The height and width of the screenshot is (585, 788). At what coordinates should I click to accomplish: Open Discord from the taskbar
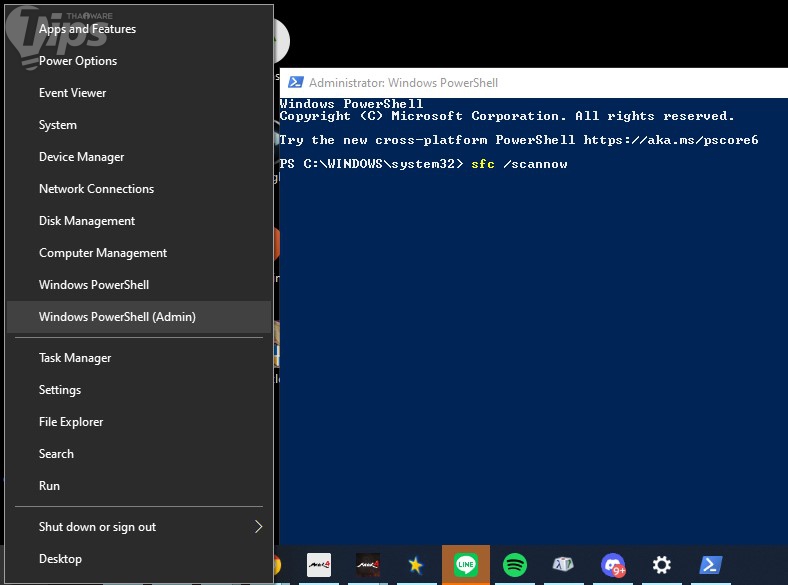pos(613,565)
